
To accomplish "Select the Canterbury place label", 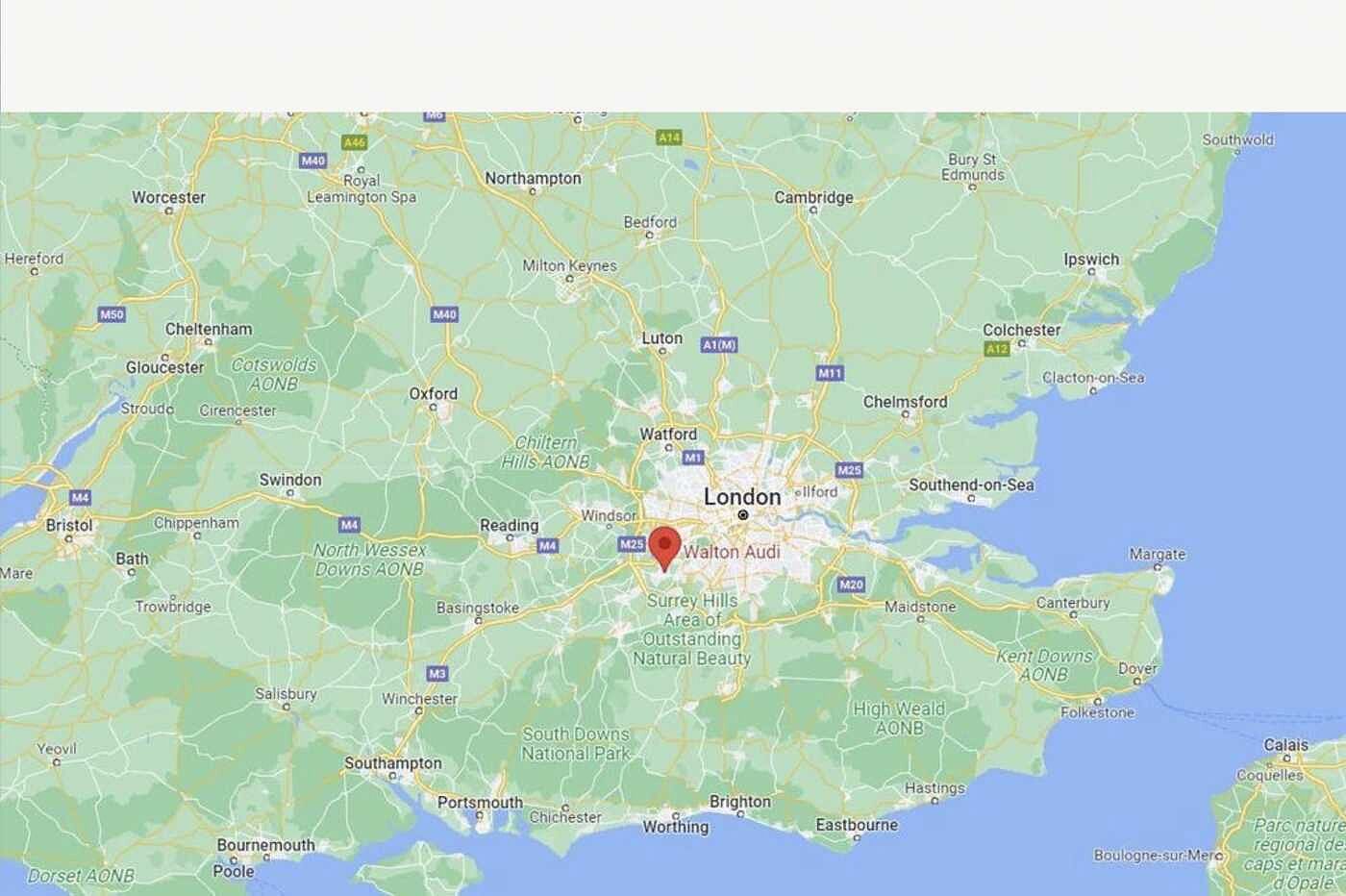I will click(x=1073, y=603).
